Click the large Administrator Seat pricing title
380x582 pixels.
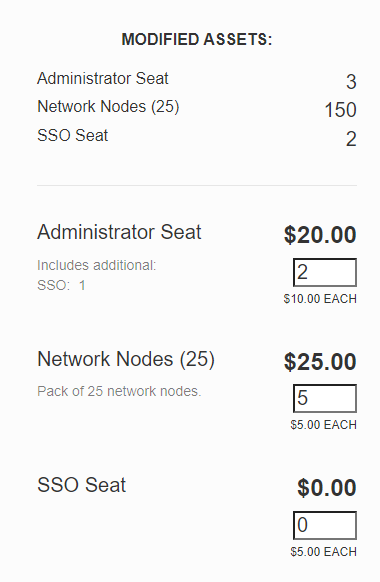pyautogui.click(x=119, y=232)
